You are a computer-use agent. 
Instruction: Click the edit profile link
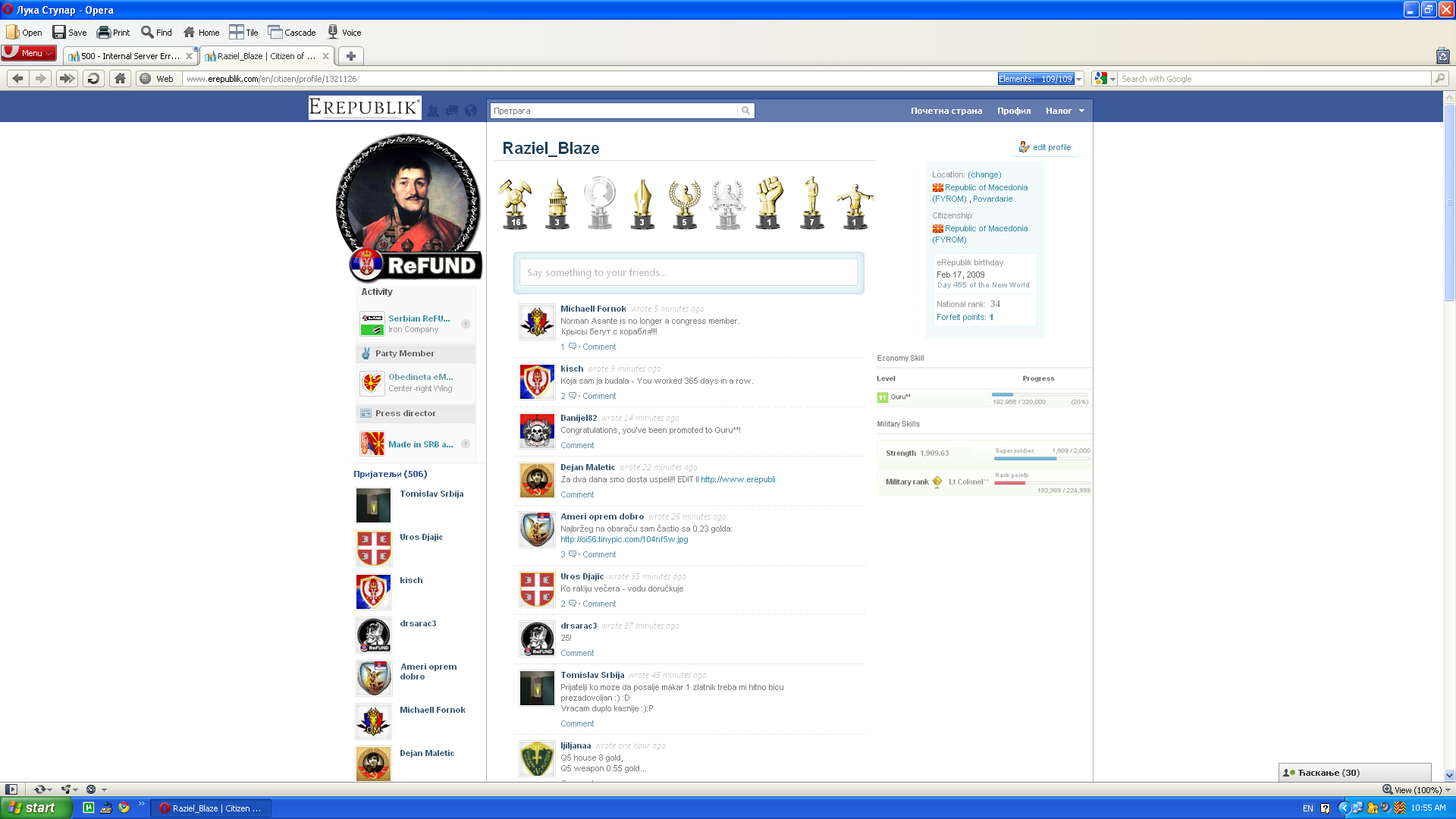click(1051, 147)
